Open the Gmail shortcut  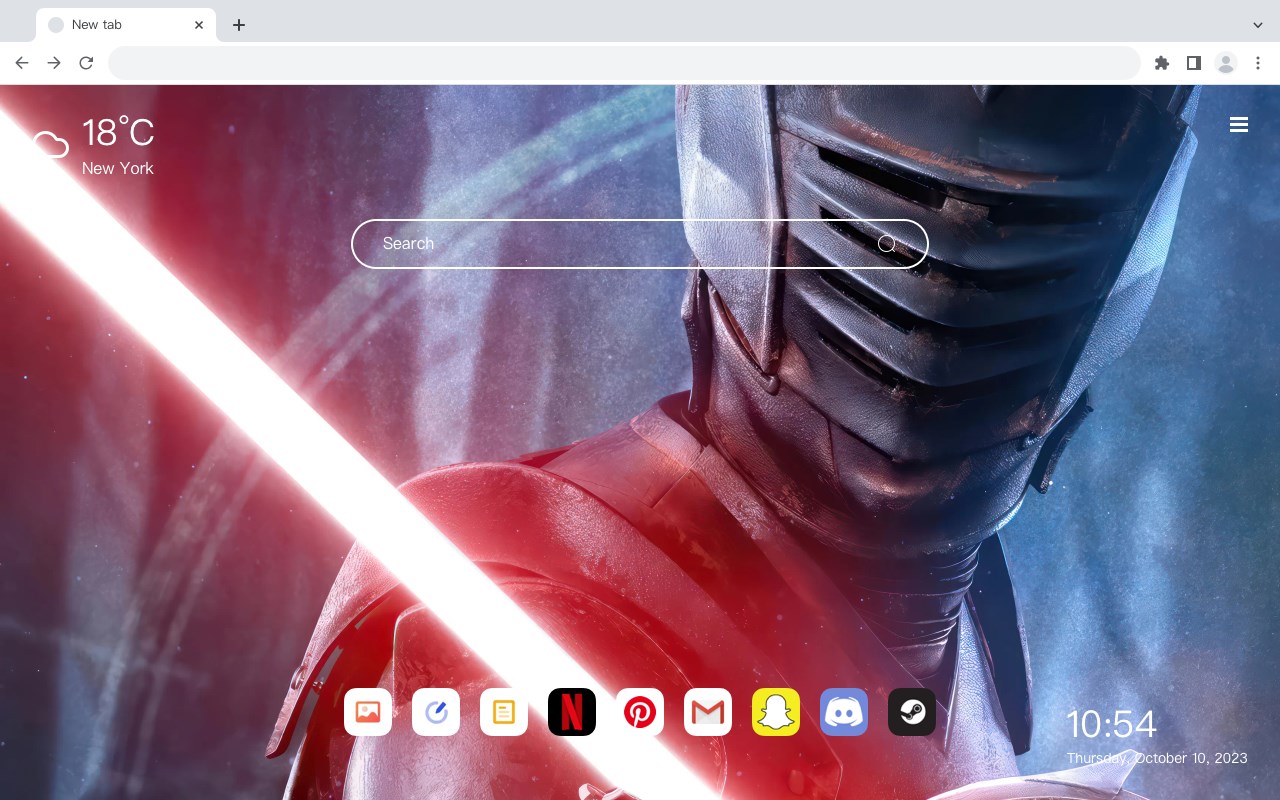click(x=708, y=712)
